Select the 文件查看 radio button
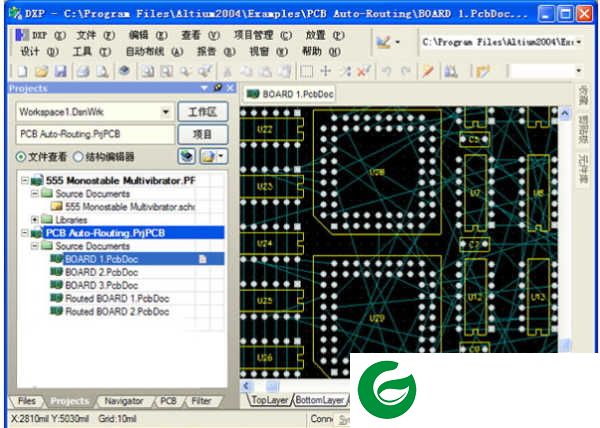This screenshot has height=428, width=600. pos(21,157)
